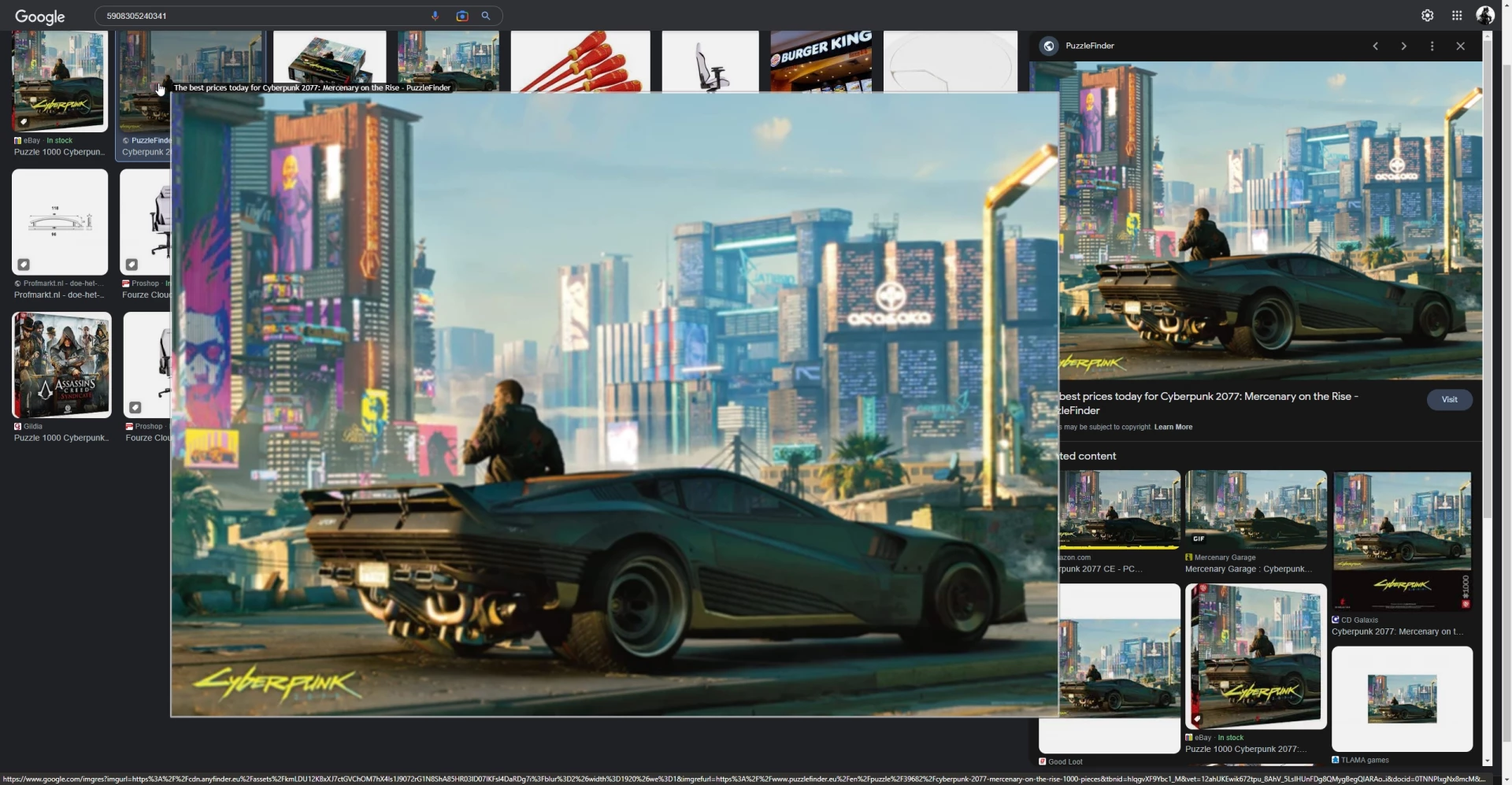The height and width of the screenshot is (785, 1512).
Task: Click Cyberpunk 2077: Mercenary on t... caption
Action: tap(1397, 631)
